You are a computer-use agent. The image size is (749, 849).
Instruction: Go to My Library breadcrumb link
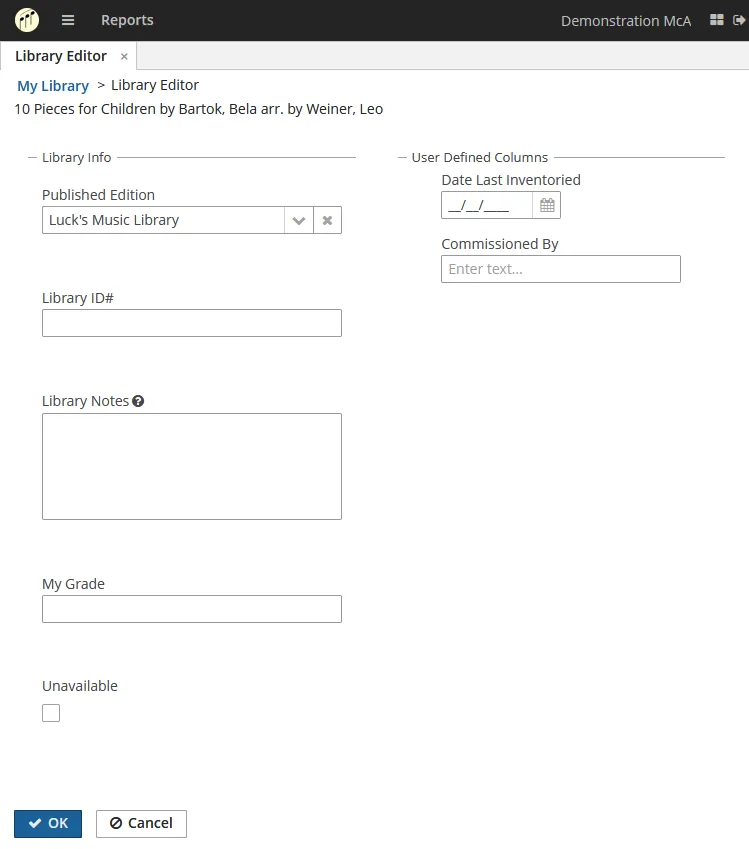(x=53, y=86)
